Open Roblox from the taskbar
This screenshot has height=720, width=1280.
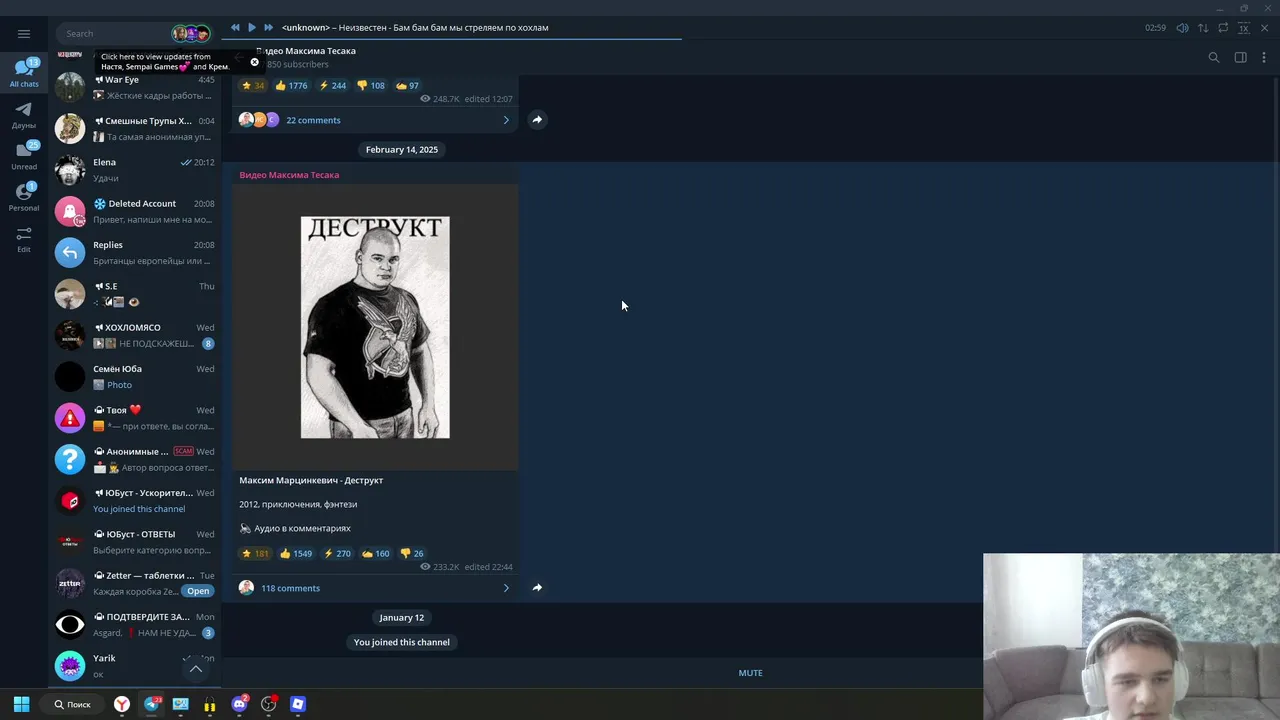tap(297, 704)
